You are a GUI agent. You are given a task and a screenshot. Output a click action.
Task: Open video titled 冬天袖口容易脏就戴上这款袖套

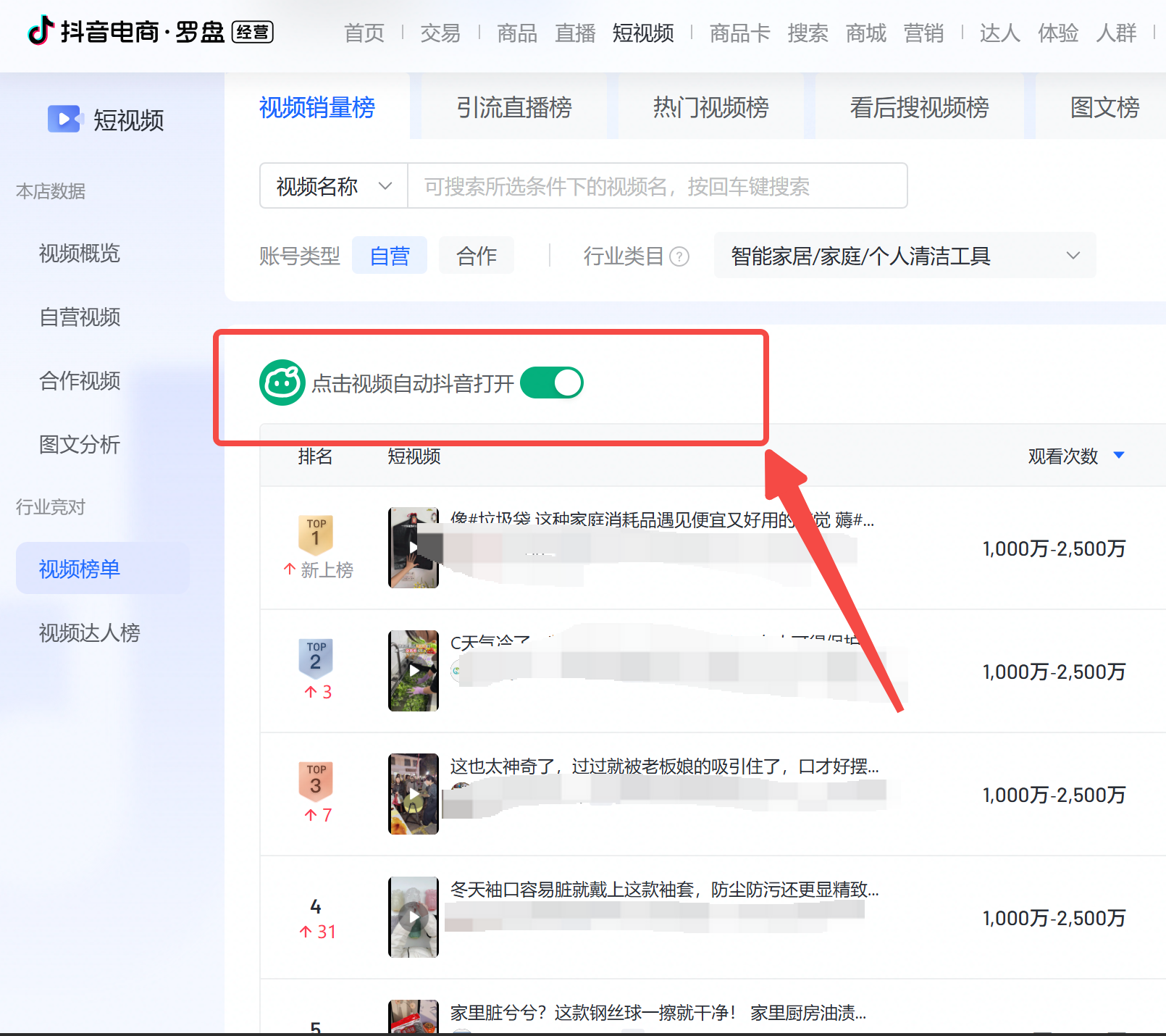[x=665, y=889]
